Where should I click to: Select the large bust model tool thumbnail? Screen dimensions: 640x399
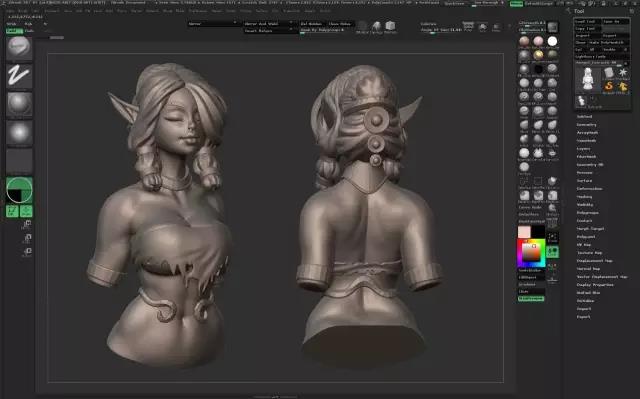[x=588, y=79]
